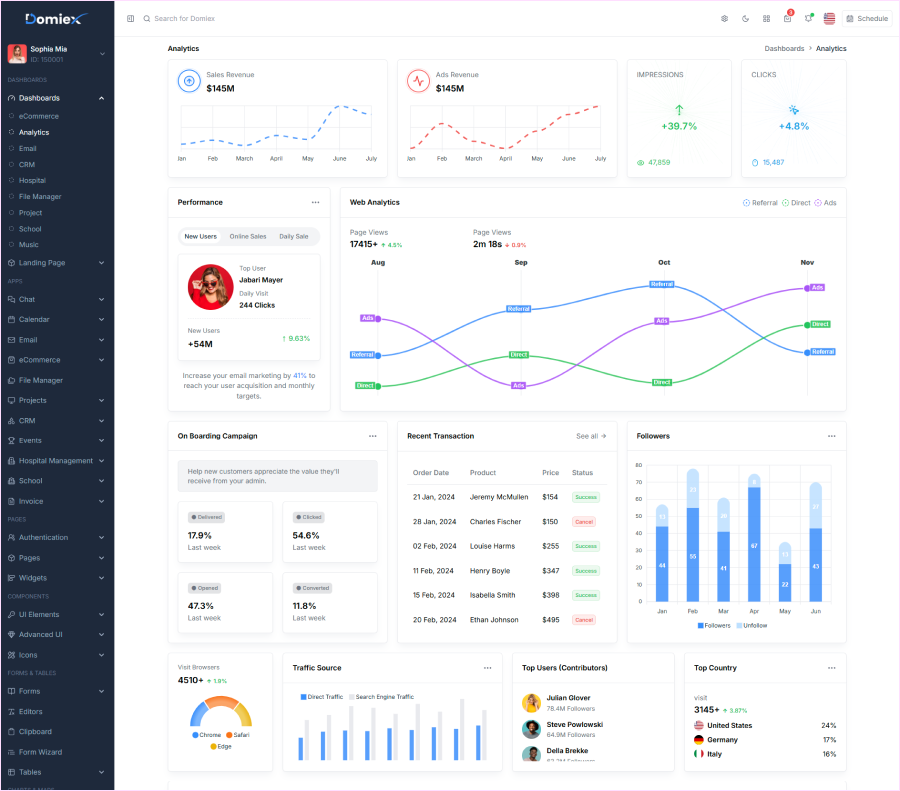View notifications via the bell icon
900x791 pixels.
click(809, 18)
